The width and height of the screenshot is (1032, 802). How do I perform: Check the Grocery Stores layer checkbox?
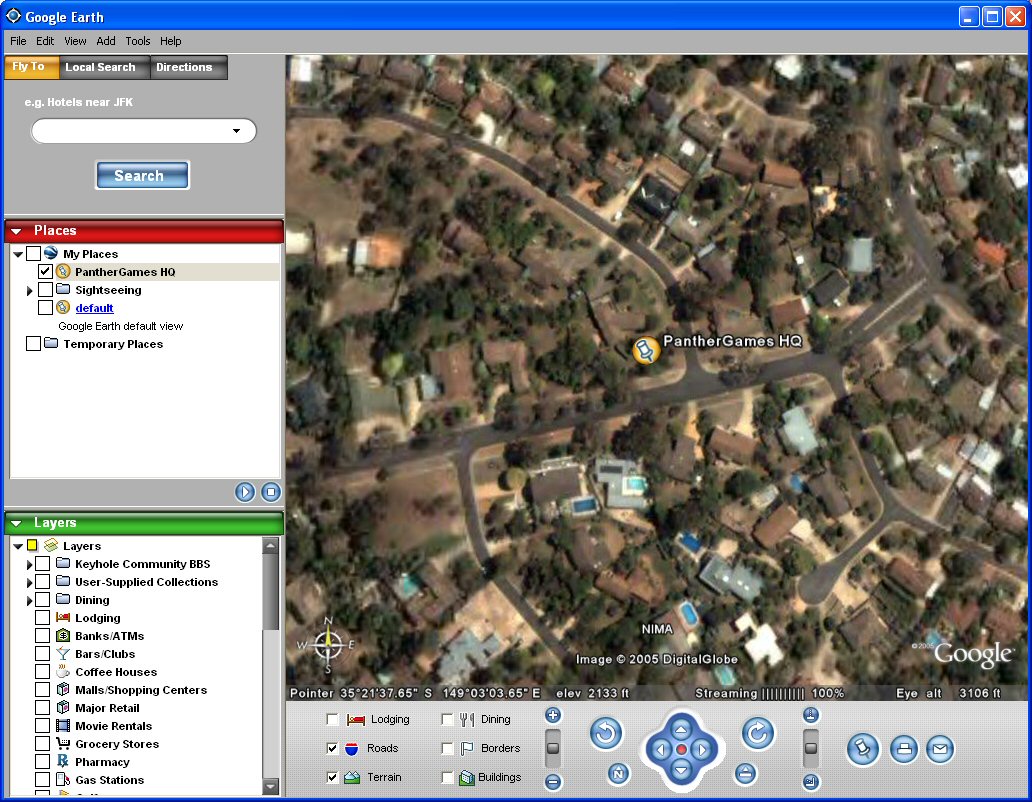pos(42,743)
